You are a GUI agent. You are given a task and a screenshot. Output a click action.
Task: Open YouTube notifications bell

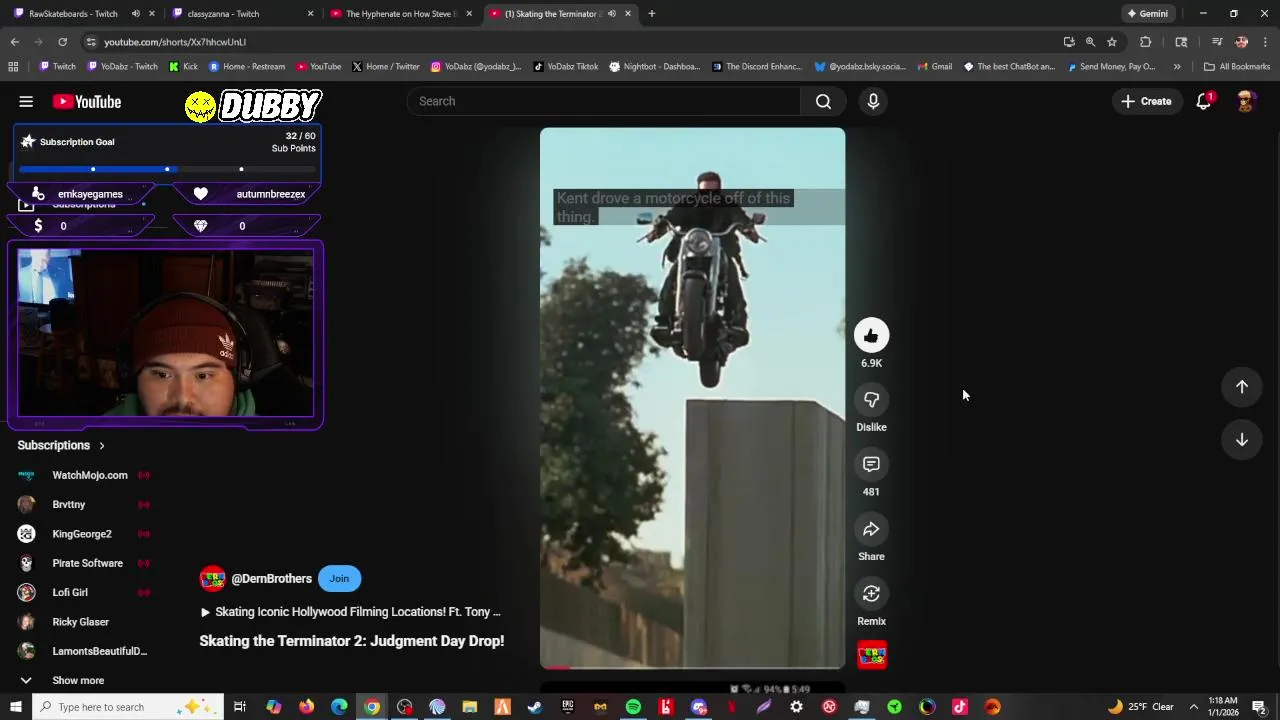pyautogui.click(x=1204, y=101)
